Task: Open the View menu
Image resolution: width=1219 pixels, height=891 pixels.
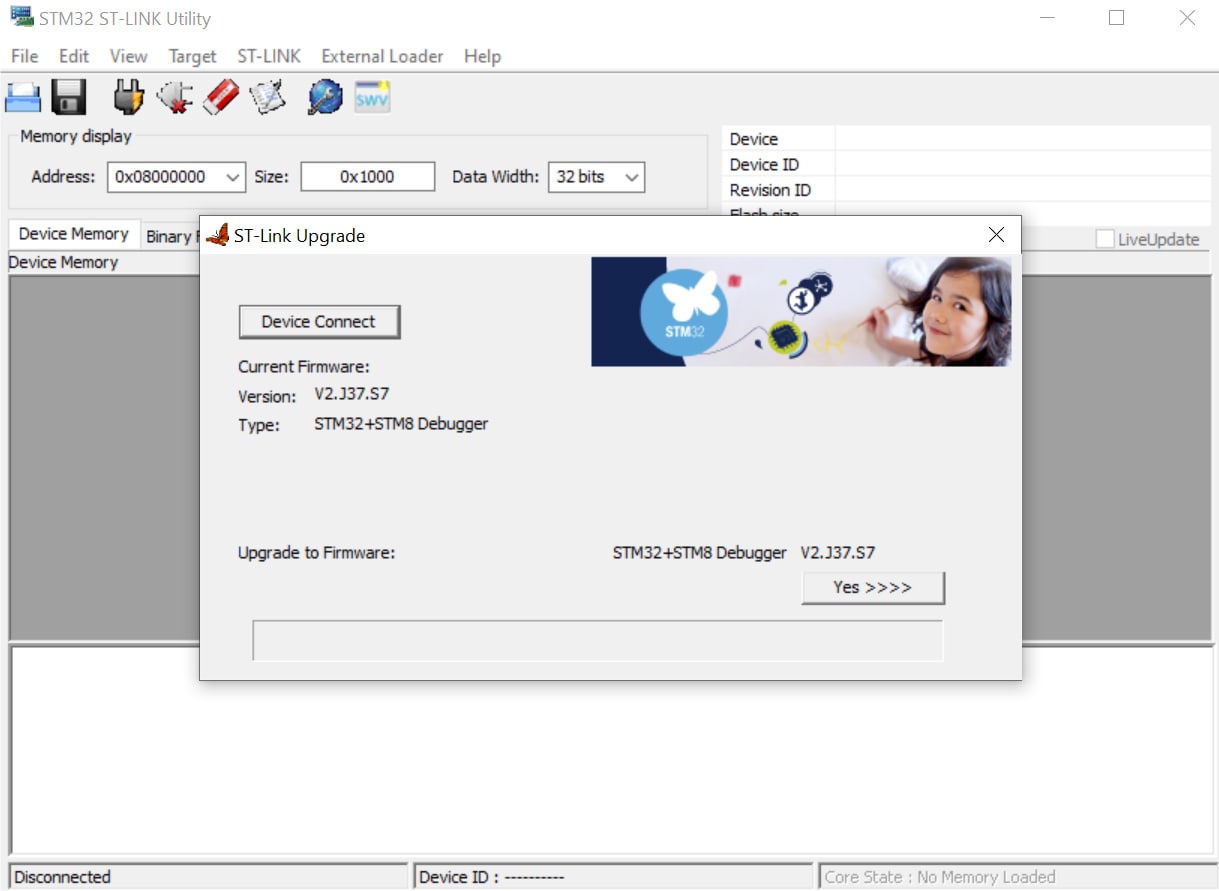Action: tap(128, 56)
